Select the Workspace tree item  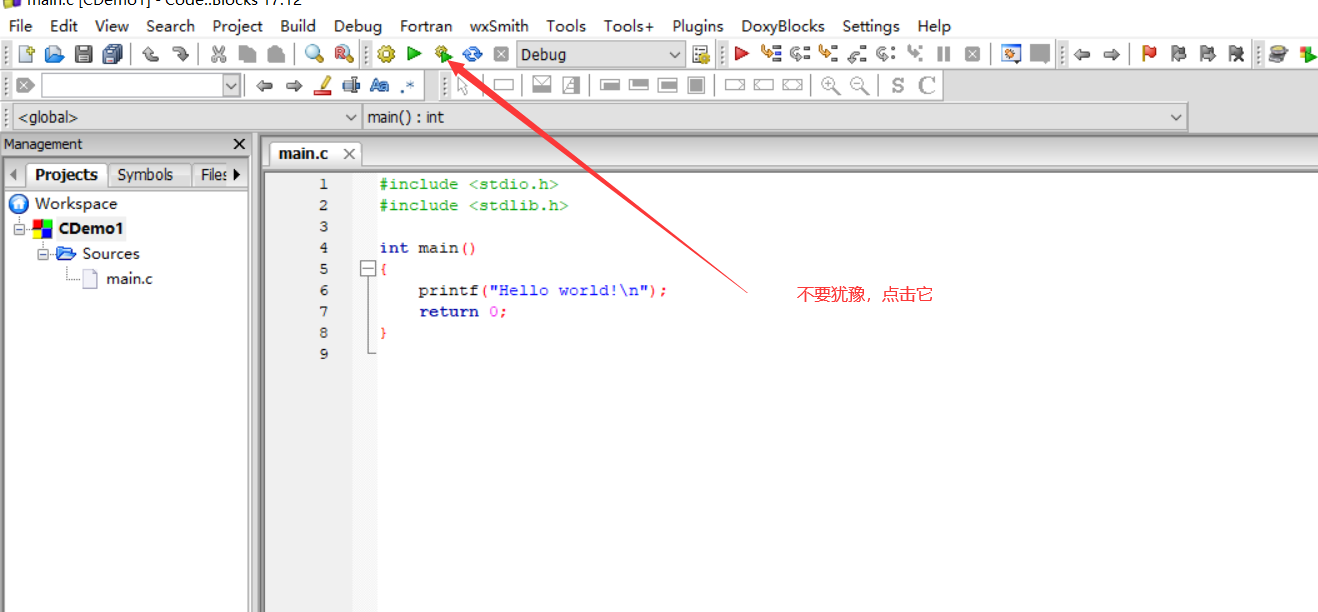[76, 204]
